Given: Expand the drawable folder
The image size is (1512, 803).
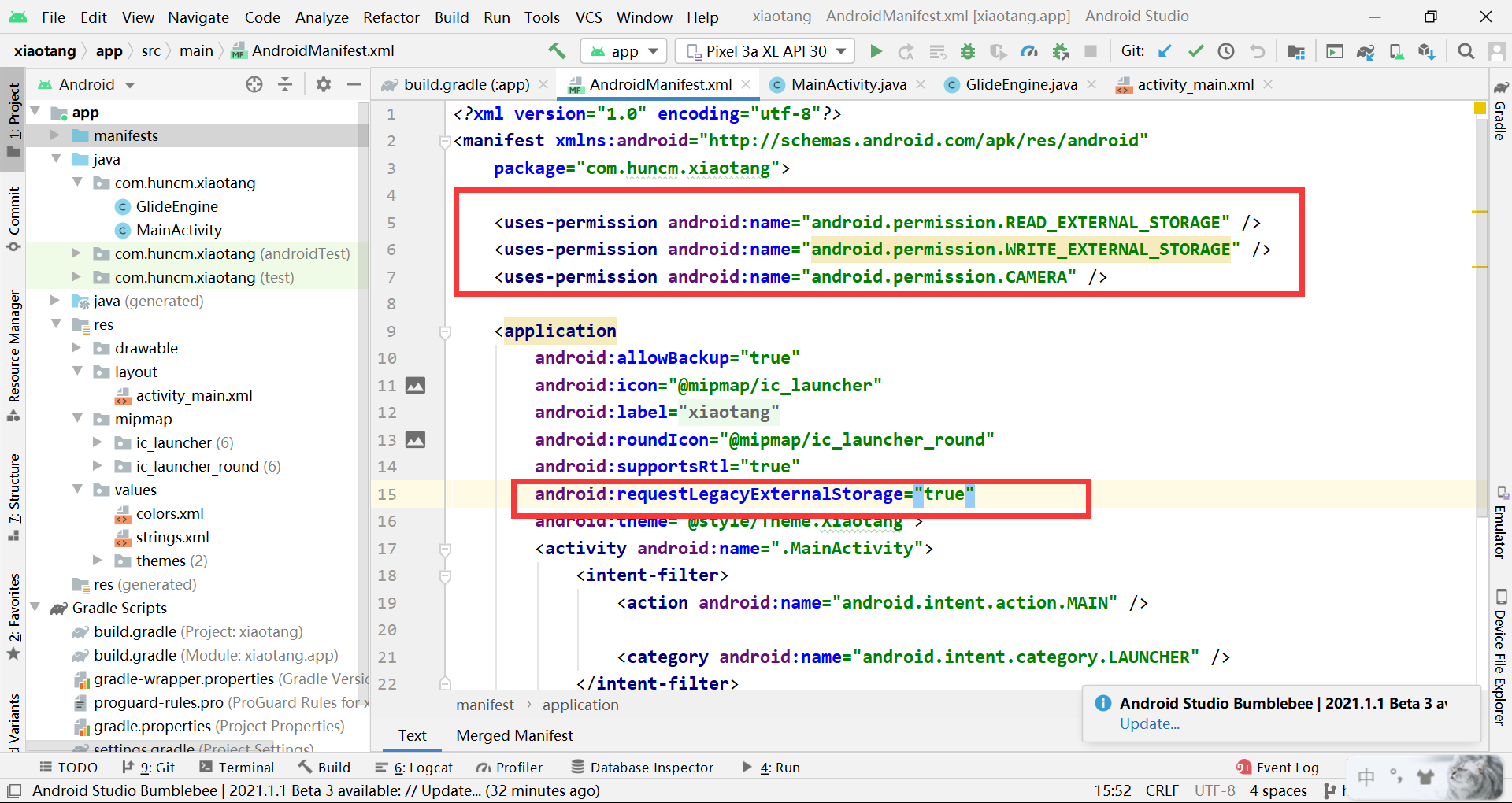Looking at the screenshot, I should 76,347.
